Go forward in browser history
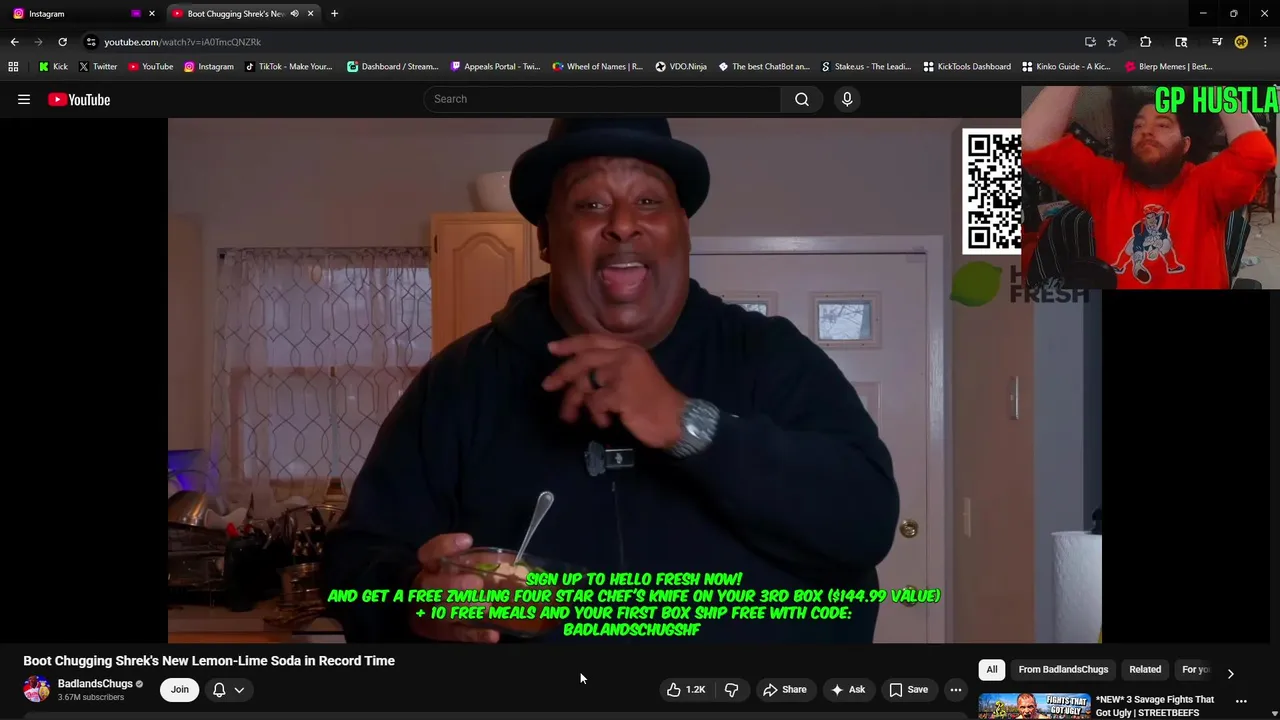 point(38,42)
